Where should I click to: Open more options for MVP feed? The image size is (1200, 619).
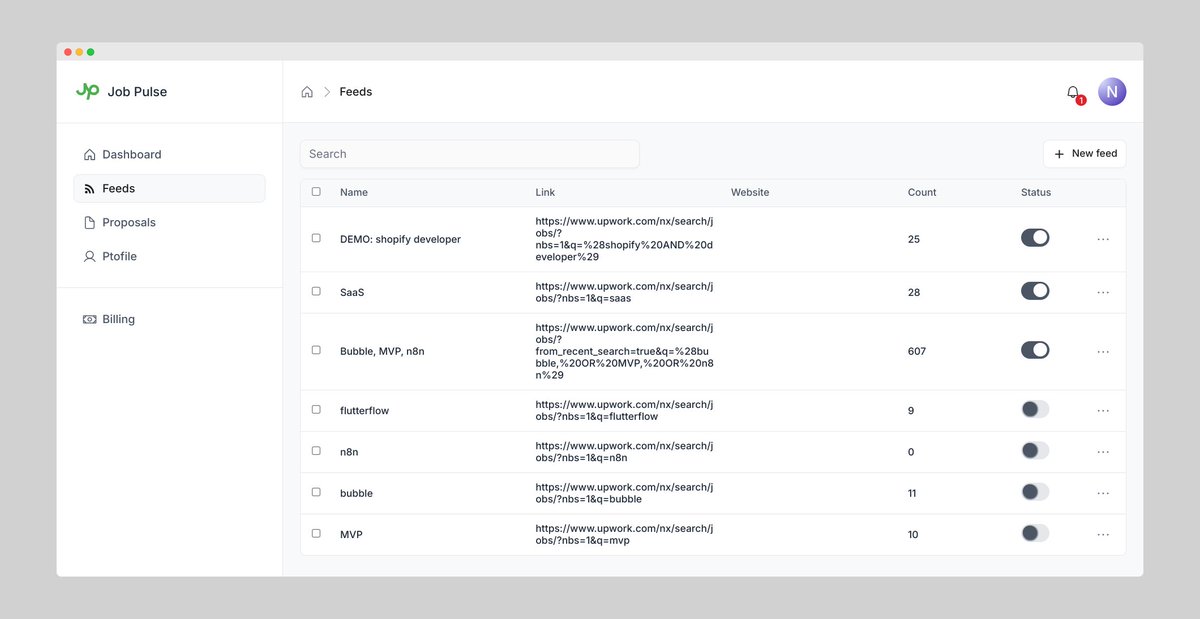pyautogui.click(x=1103, y=535)
